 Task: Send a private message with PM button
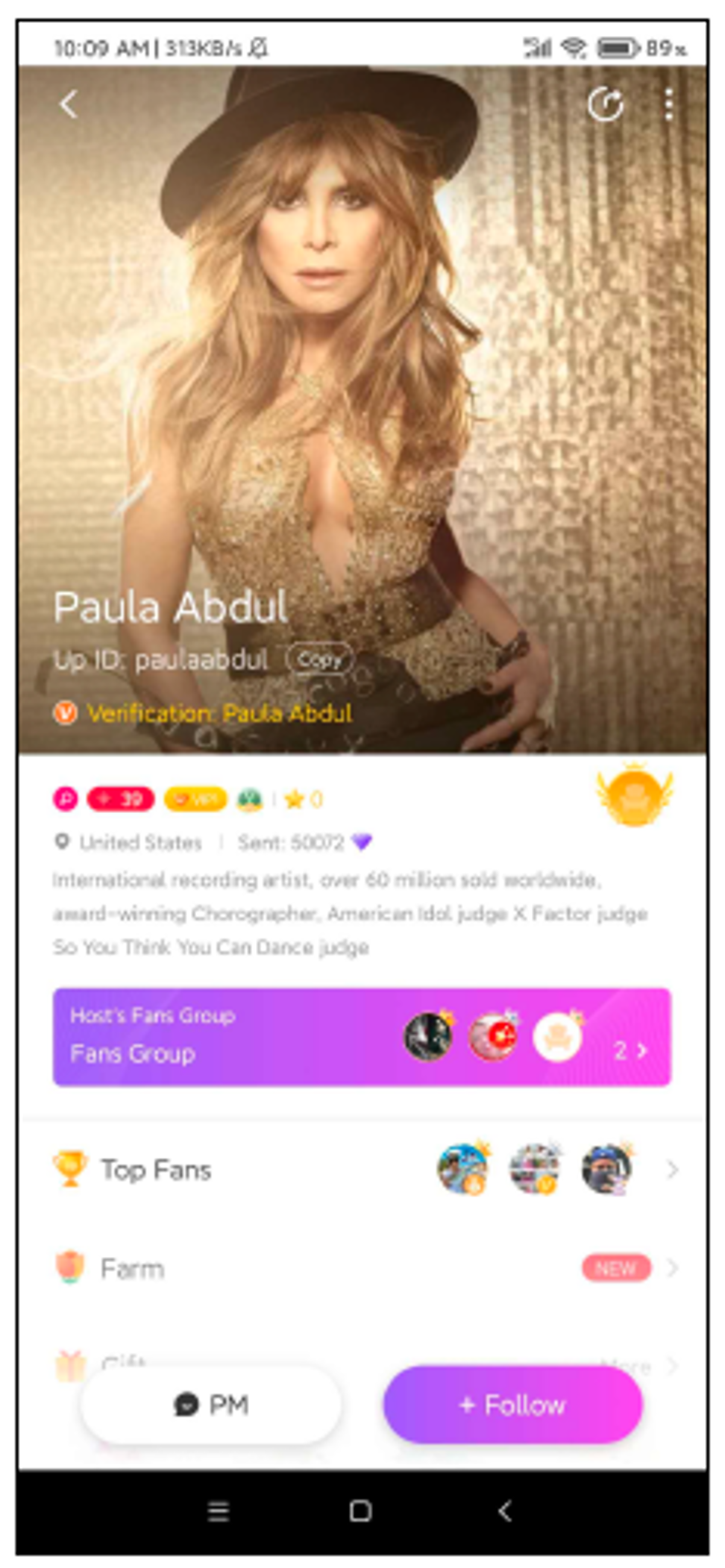click(x=211, y=1405)
